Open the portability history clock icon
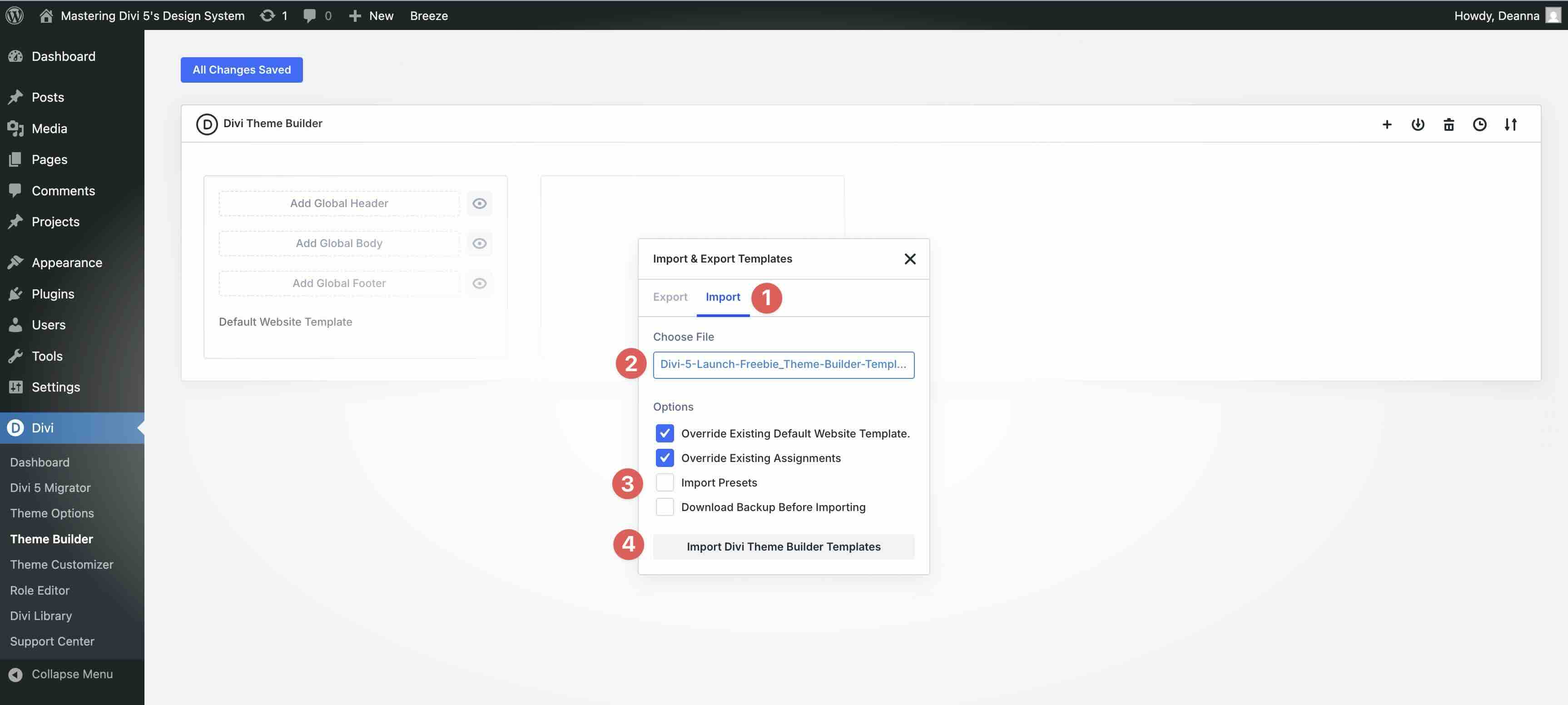1568x705 pixels. click(1480, 124)
